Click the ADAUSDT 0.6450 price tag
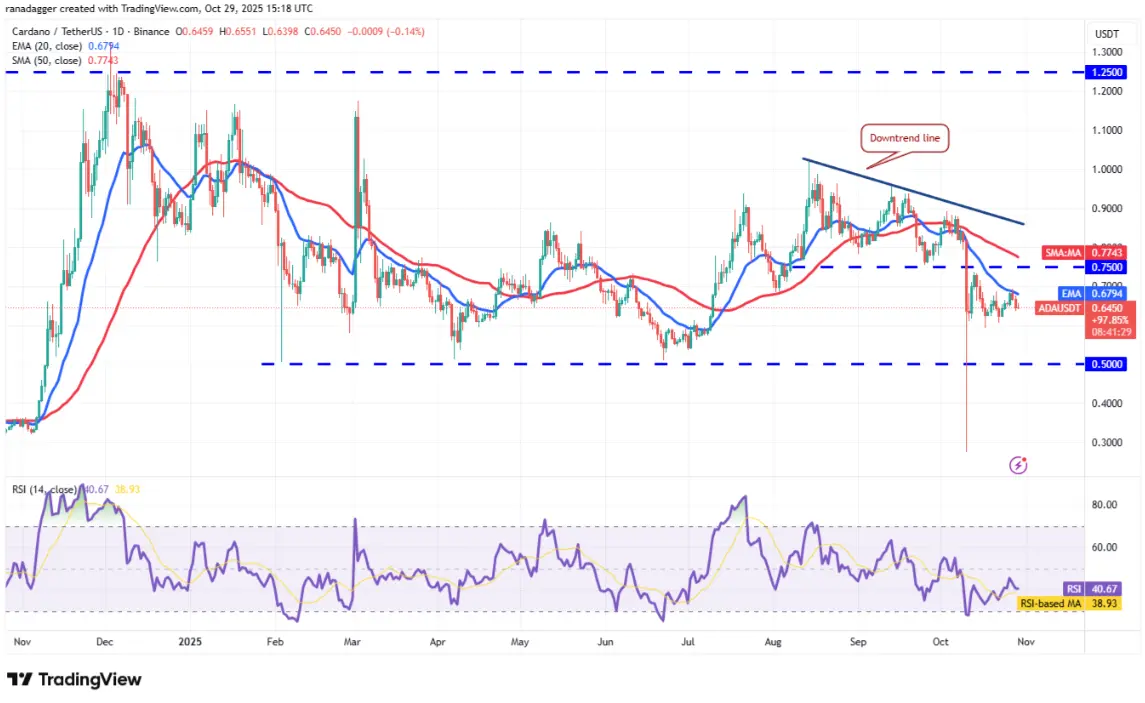1145x703 pixels. tap(1082, 308)
